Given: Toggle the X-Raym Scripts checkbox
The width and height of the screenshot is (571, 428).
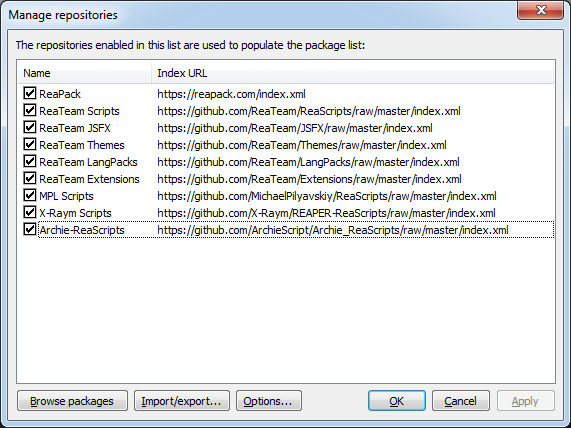Looking at the screenshot, I should 29,212.
